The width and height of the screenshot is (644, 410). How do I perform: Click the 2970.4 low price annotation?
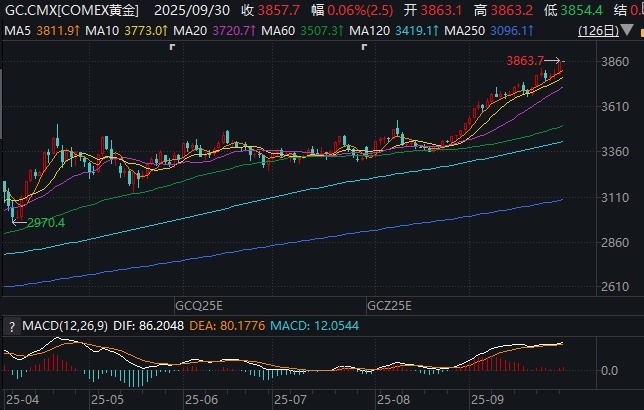click(x=44, y=222)
